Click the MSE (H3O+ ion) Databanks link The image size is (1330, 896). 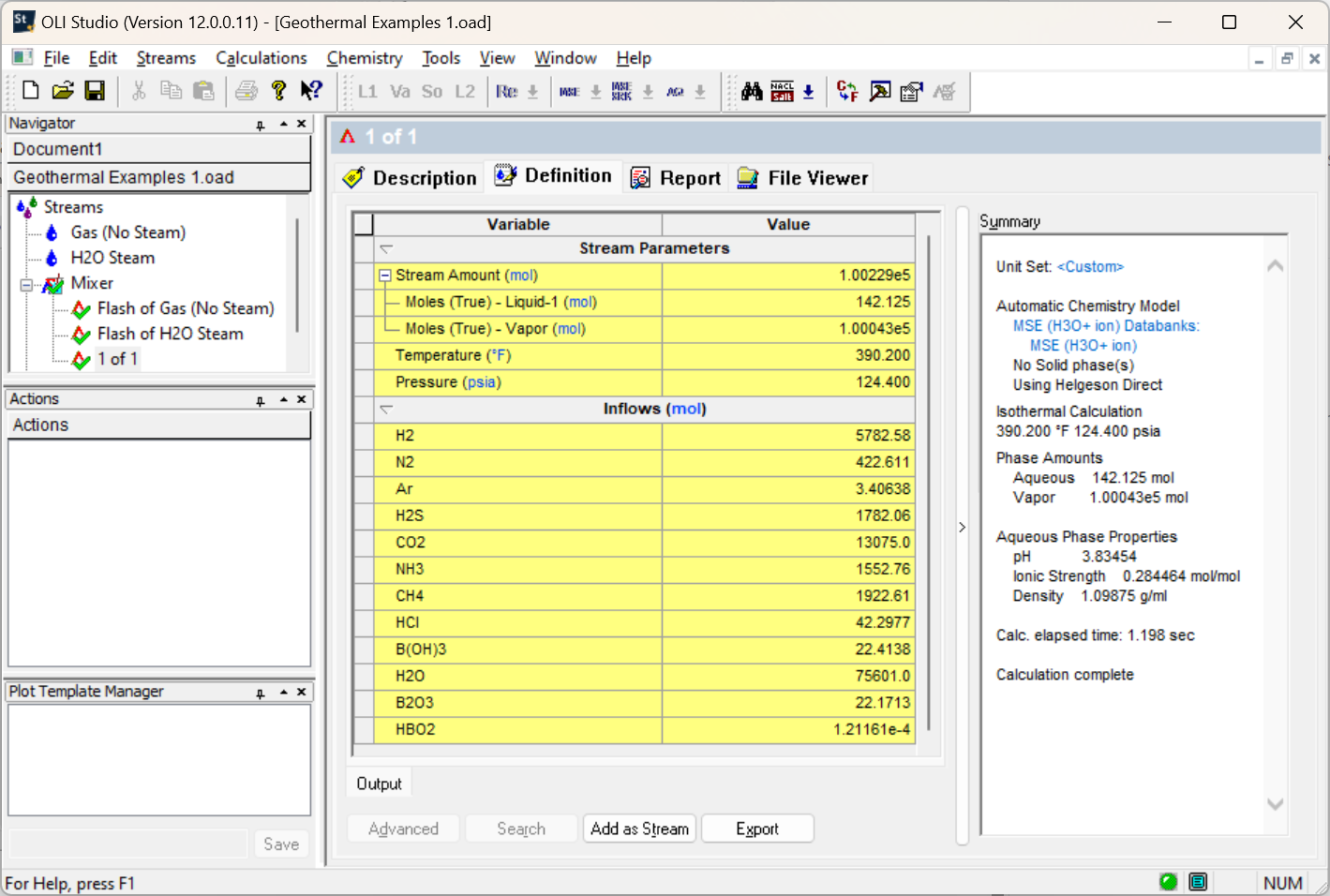pos(1106,326)
